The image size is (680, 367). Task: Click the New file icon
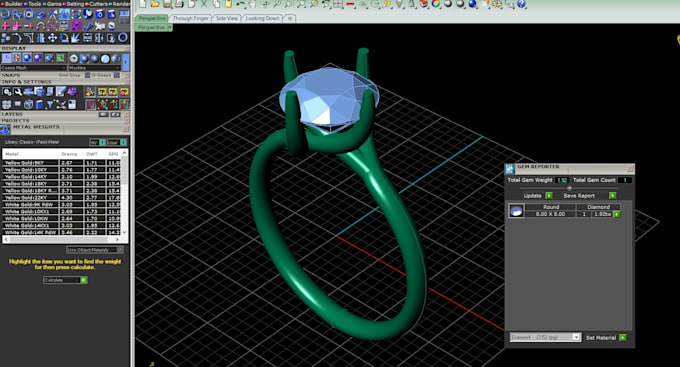pos(142,4)
